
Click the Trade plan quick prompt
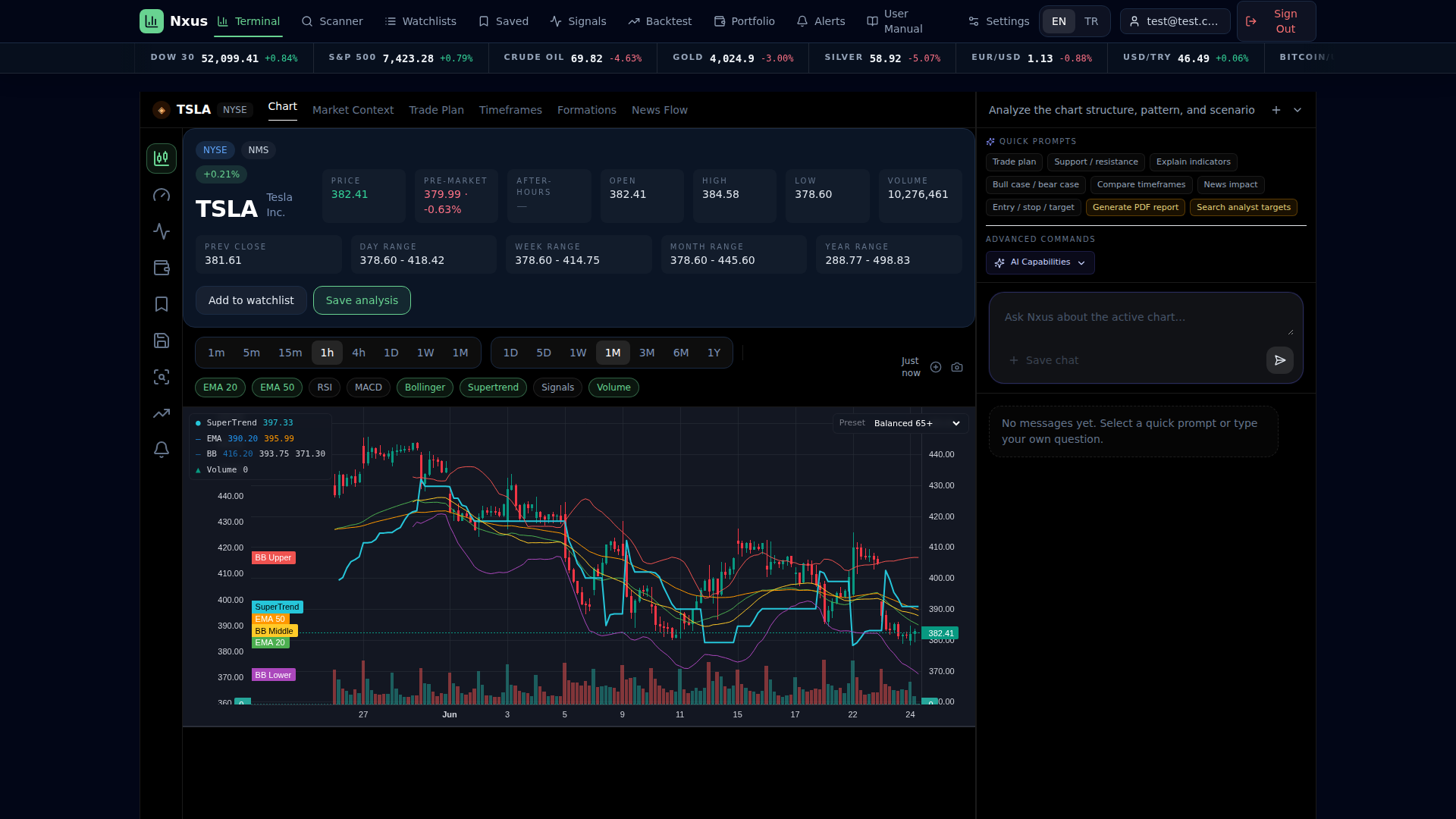(x=1014, y=162)
